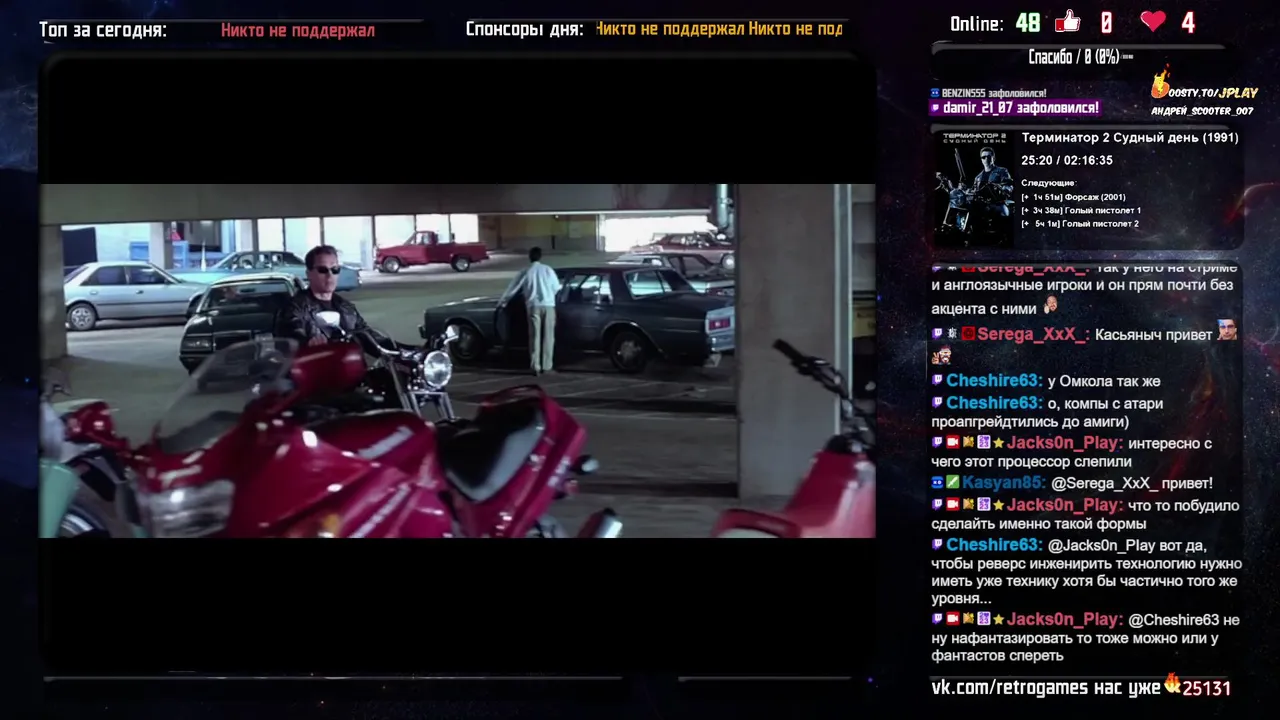Click 'Следующие:' queue heading
This screenshot has height=720, width=1280.
[1048, 183]
